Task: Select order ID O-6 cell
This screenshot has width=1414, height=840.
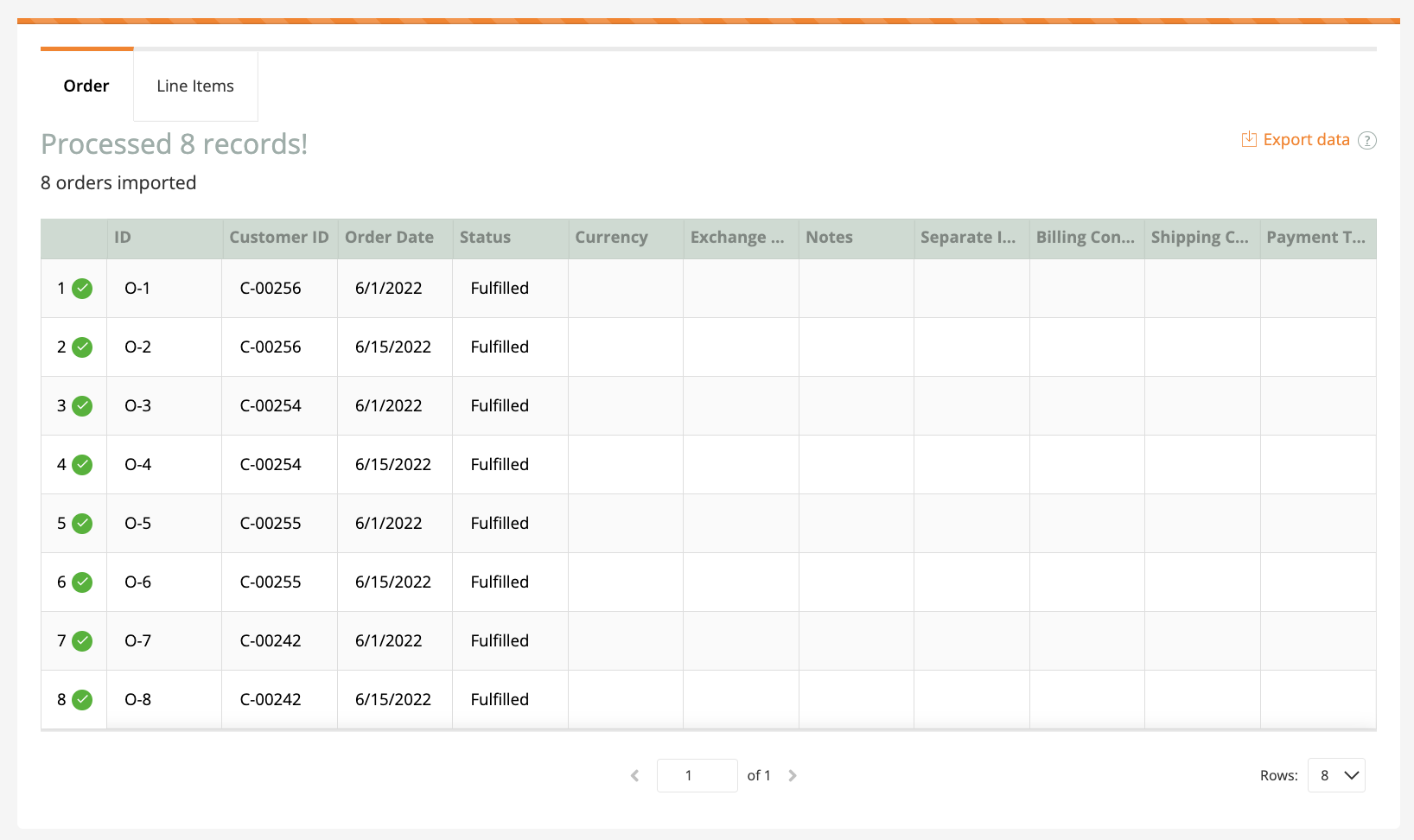Action: (x=164, y=582)
